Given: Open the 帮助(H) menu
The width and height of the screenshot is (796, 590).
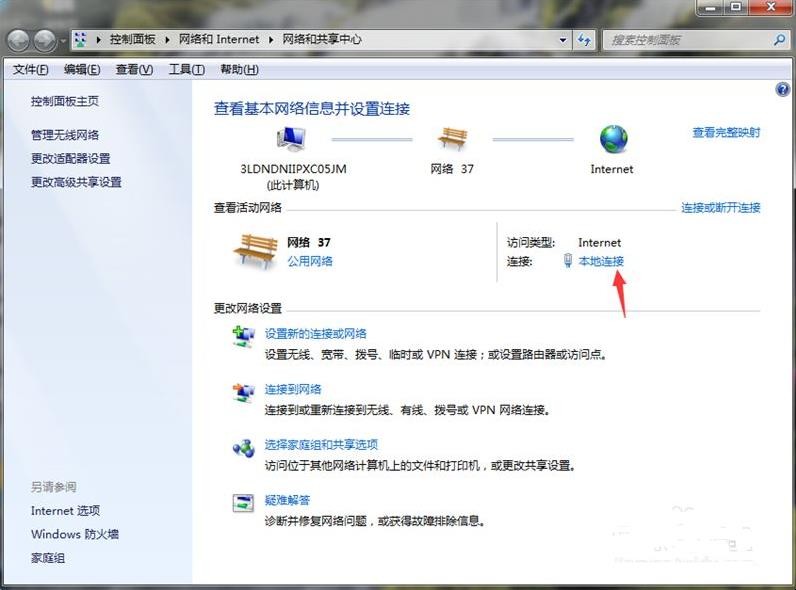Looking at the screenshot, I should [x=239, y=70].
